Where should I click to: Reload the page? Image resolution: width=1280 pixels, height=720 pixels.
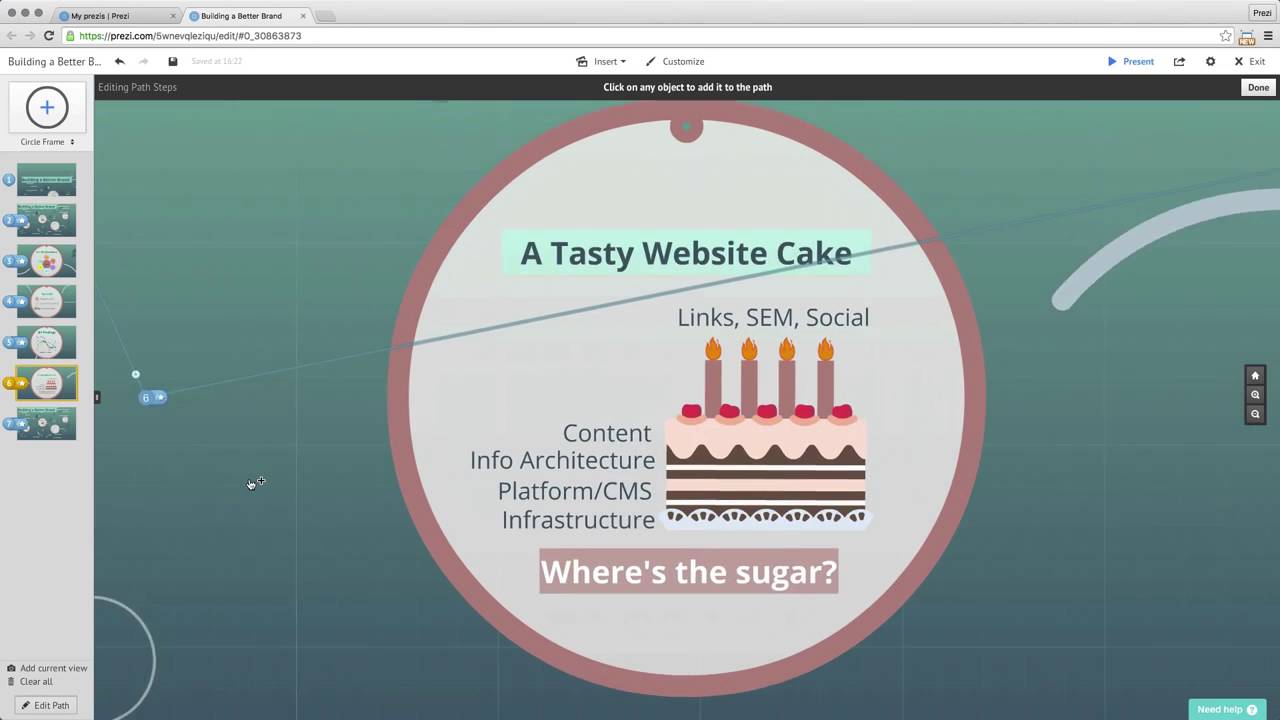pos(48,36)
